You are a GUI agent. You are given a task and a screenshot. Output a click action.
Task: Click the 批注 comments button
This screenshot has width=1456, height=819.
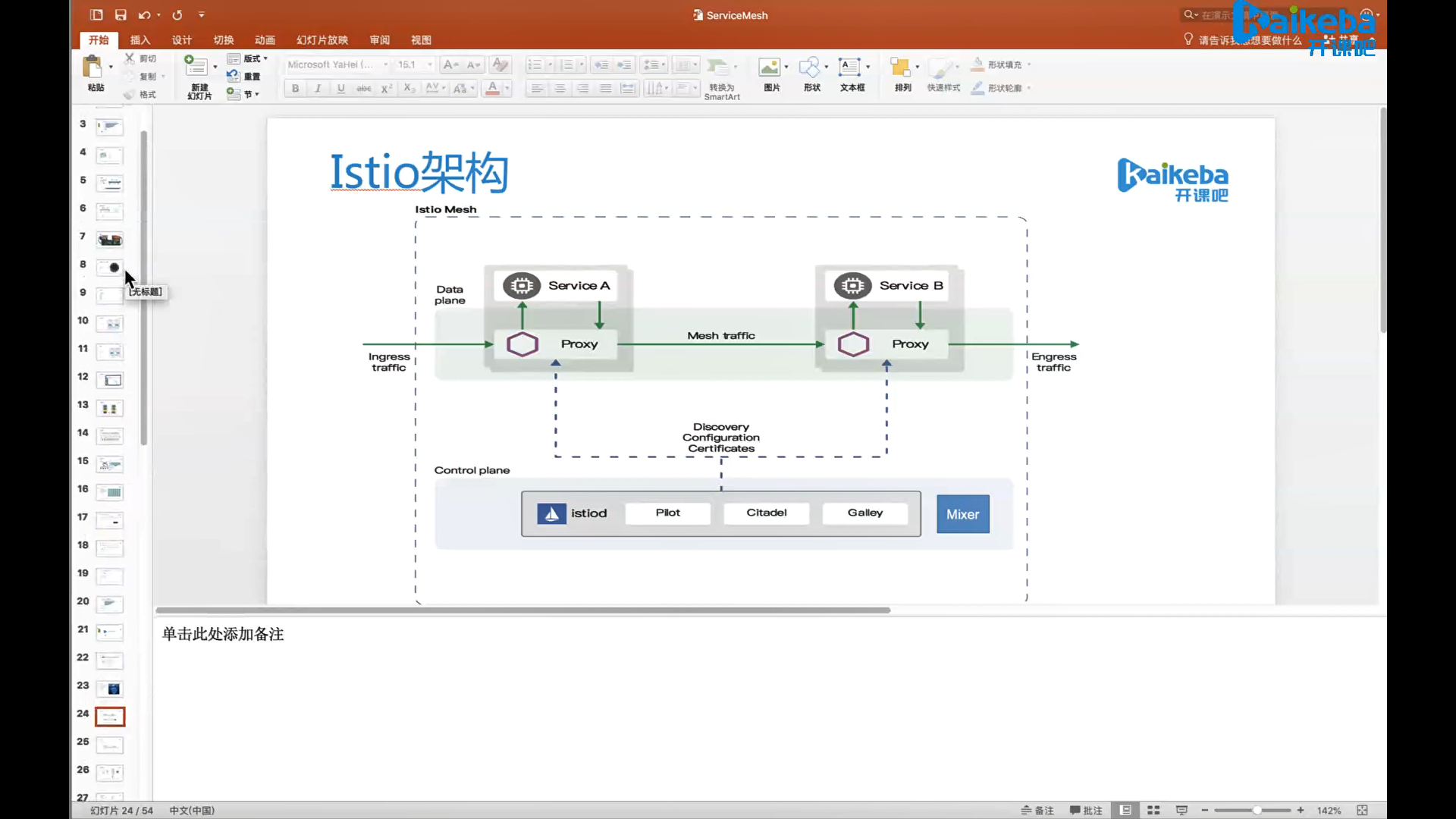(1086, 810)
